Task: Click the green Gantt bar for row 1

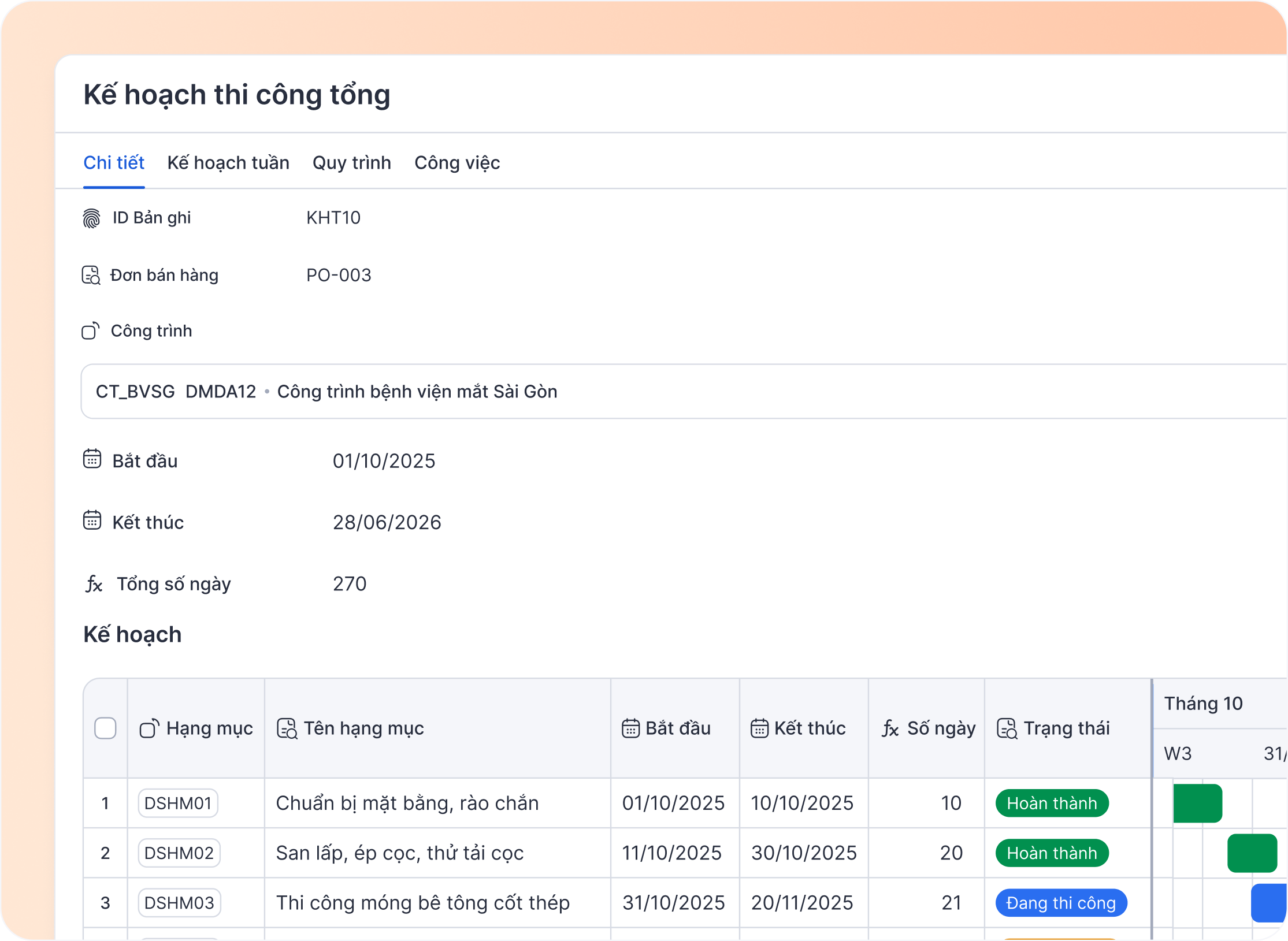Action: pos(1197,804)
